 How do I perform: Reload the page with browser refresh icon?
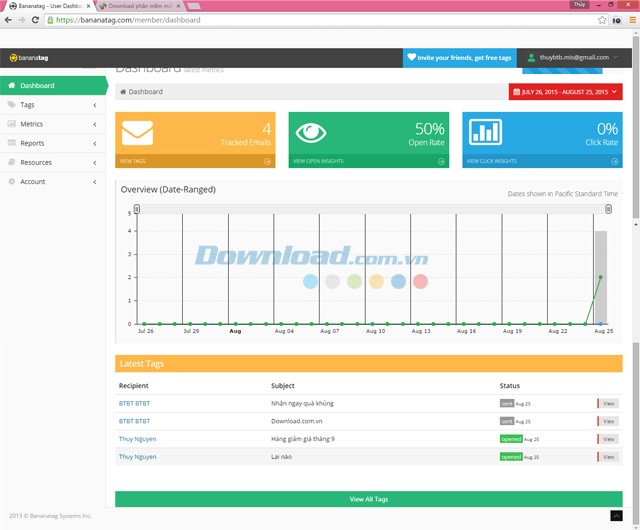click(x=36, y=20)
